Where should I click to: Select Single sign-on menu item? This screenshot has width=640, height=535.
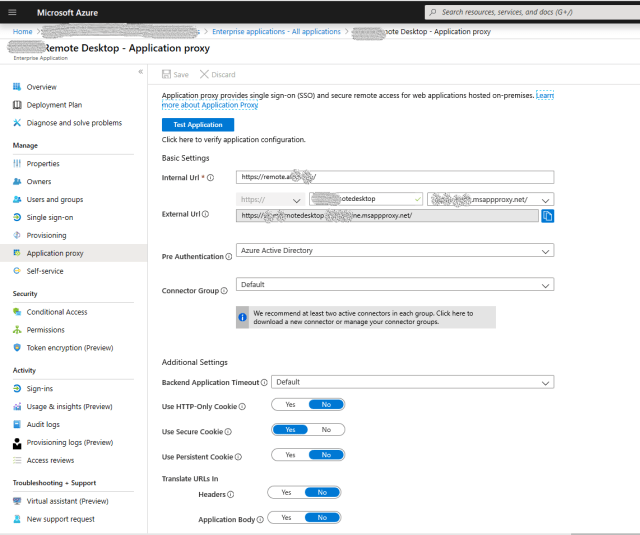coord(49,217)
